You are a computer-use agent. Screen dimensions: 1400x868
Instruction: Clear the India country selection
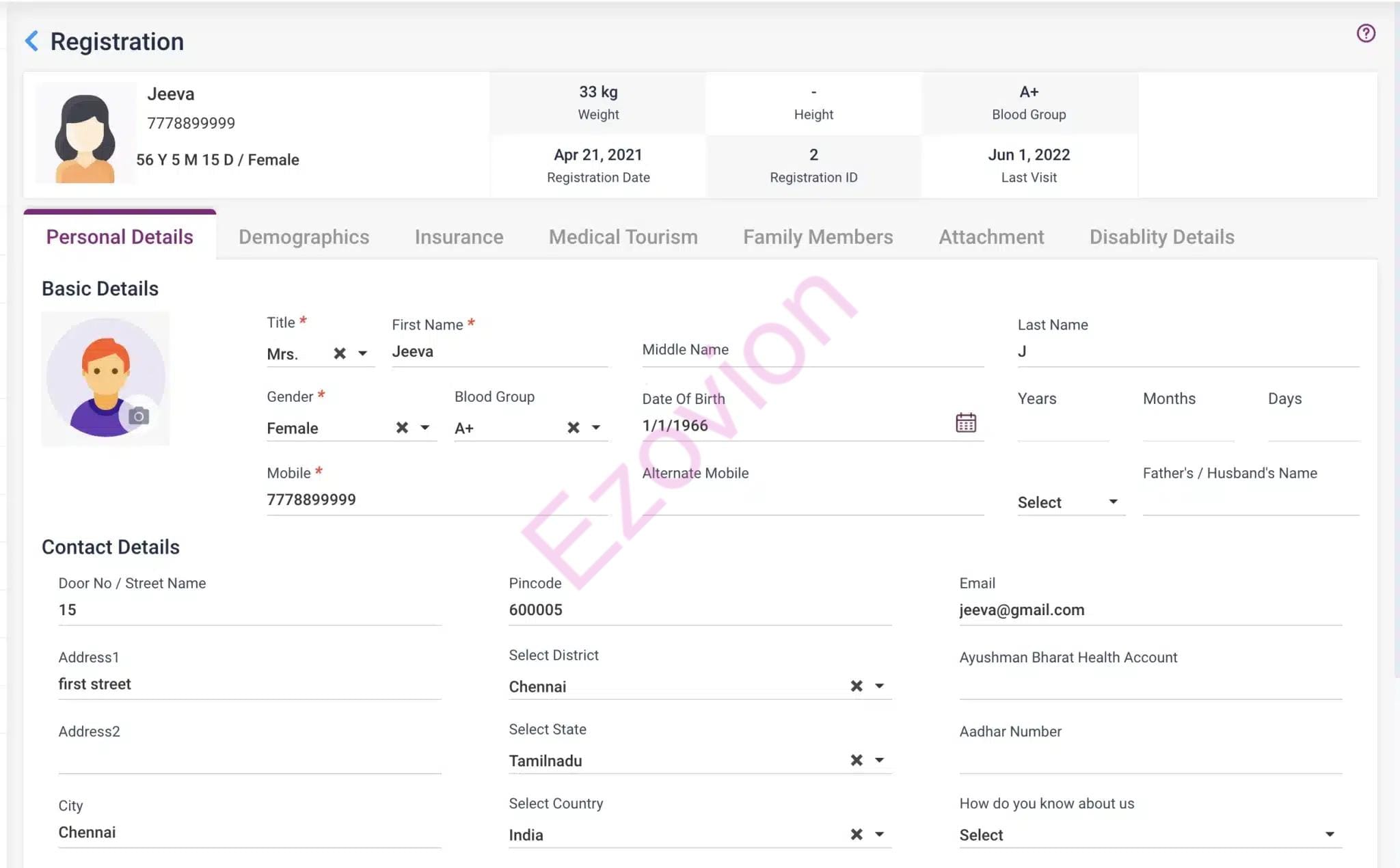[x=856, y=834]
